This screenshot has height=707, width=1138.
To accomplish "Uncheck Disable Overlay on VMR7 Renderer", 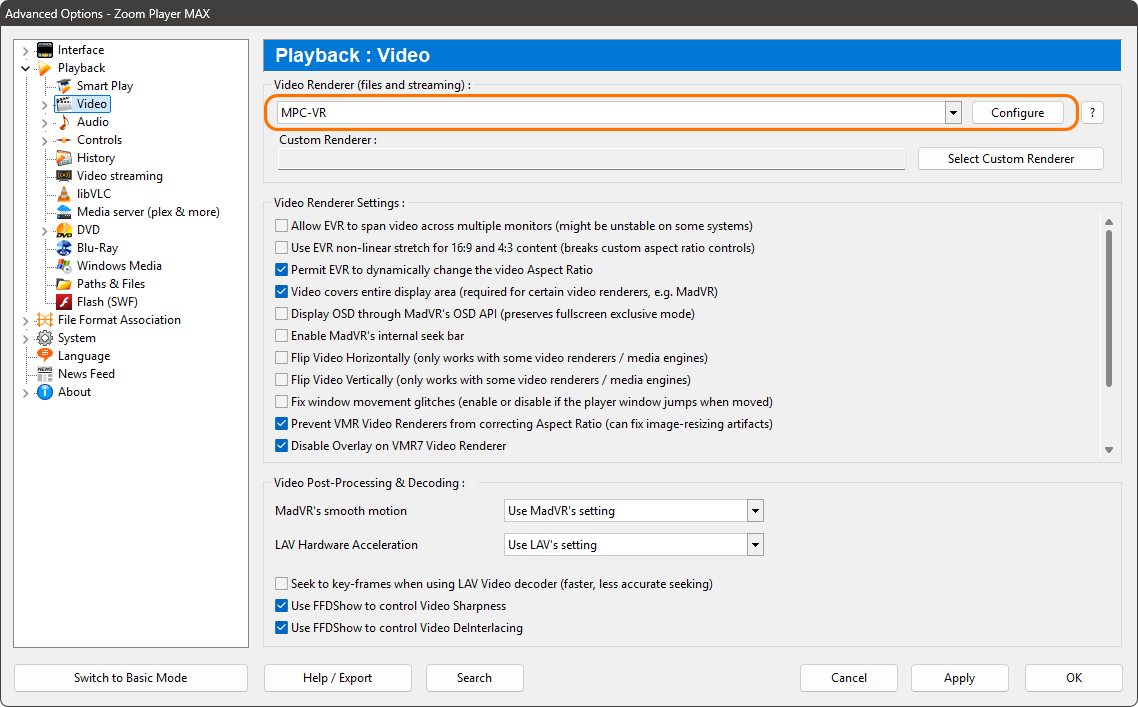I will click(x=282, y=446).
